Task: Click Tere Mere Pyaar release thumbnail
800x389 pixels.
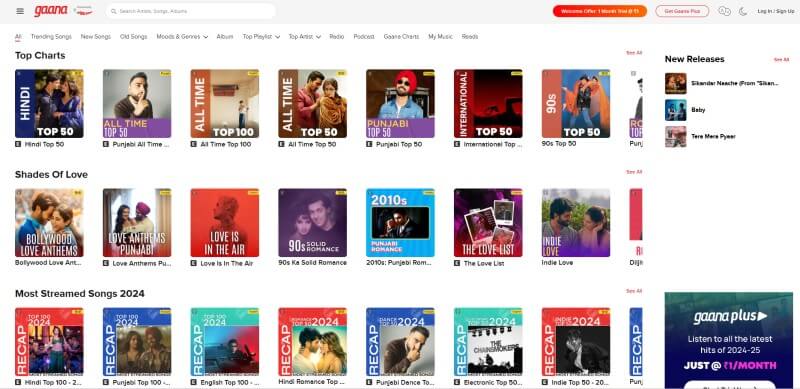Action: pyautogui.click(x=676, y=137)
